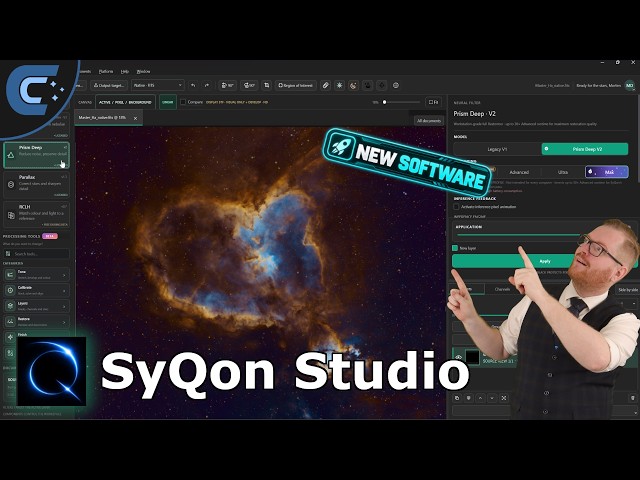
Task: Click the Parallax circle icon
Action: coord(11,184)
